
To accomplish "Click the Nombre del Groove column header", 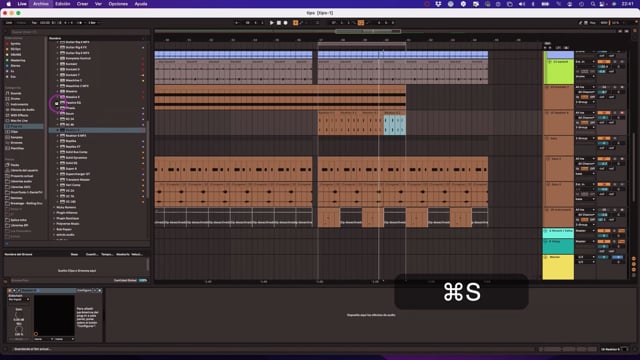I will (x=18, y=254).
